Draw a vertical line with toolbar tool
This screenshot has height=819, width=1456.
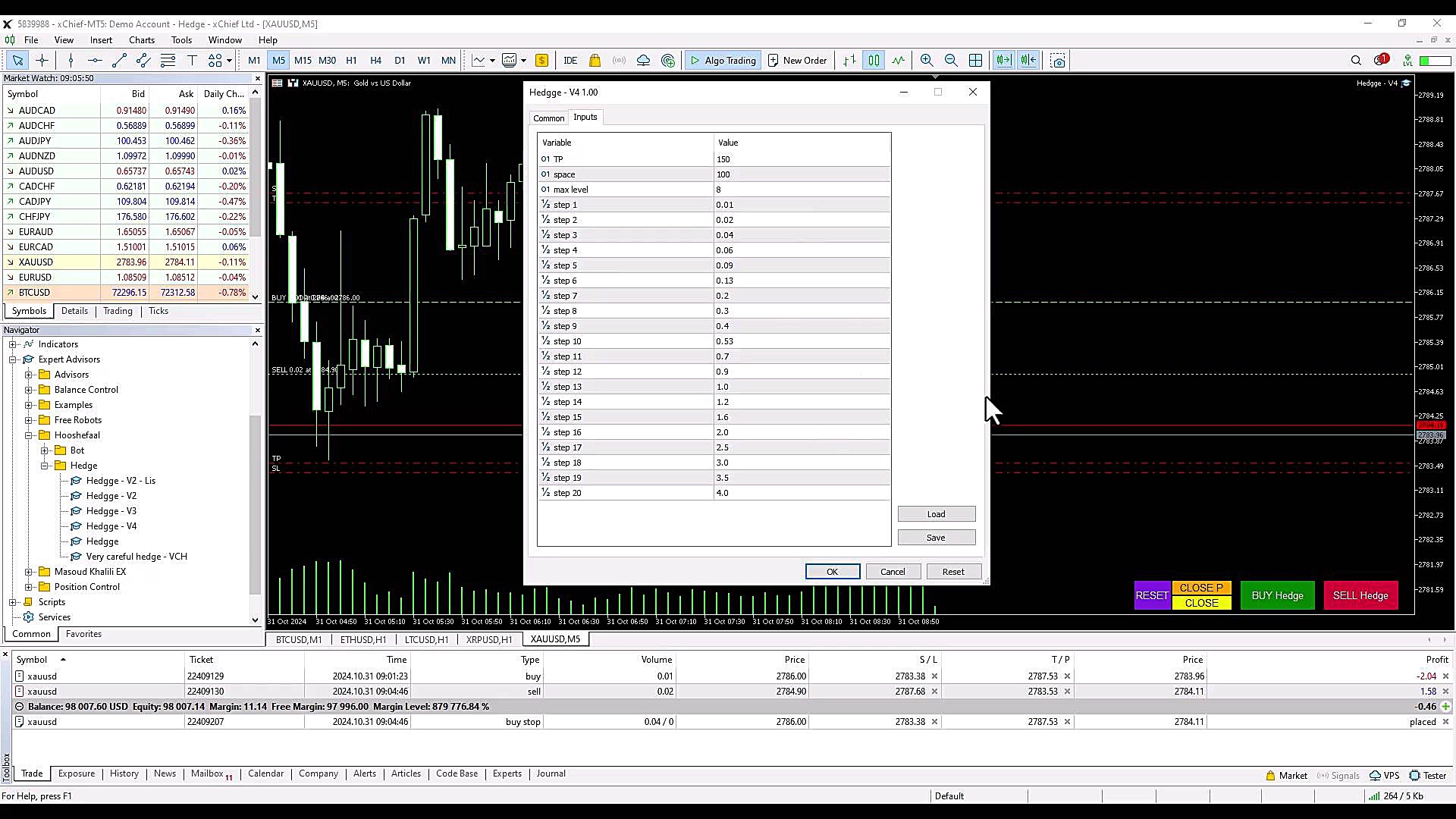coord(71,61)
